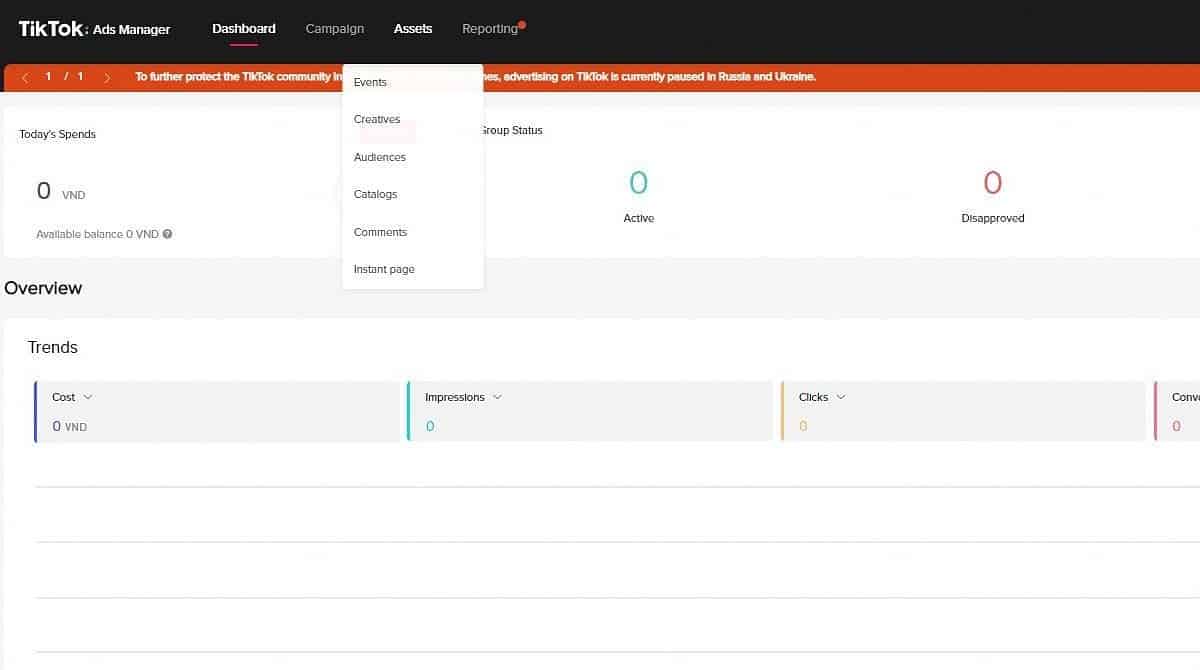Click the red notification dot on Reporting

(522, 24)
